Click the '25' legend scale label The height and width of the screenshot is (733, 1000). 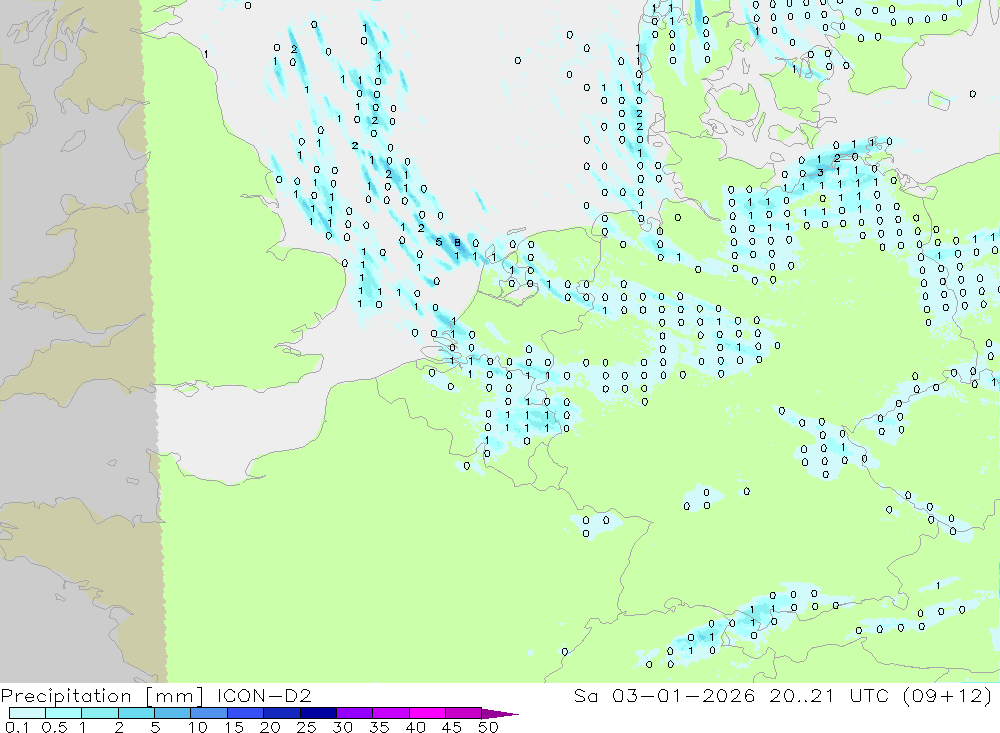306,727
